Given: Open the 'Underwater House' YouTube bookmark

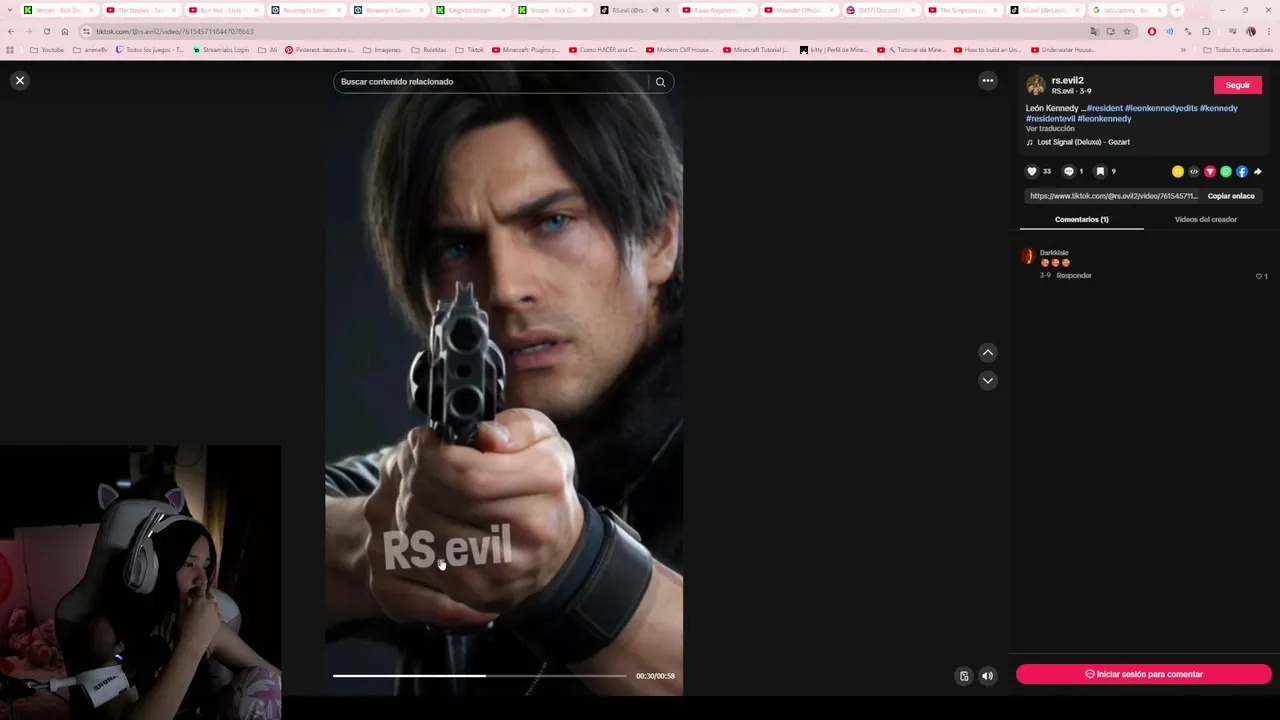Looking at the screenshot, I should (x=1063, y=49).
